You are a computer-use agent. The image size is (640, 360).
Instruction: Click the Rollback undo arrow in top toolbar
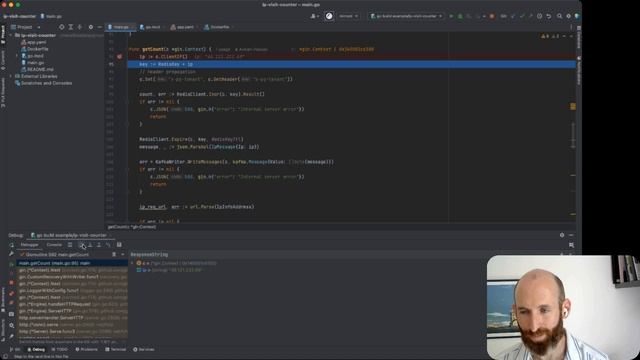pyautogui.click(x=549, y=16)
